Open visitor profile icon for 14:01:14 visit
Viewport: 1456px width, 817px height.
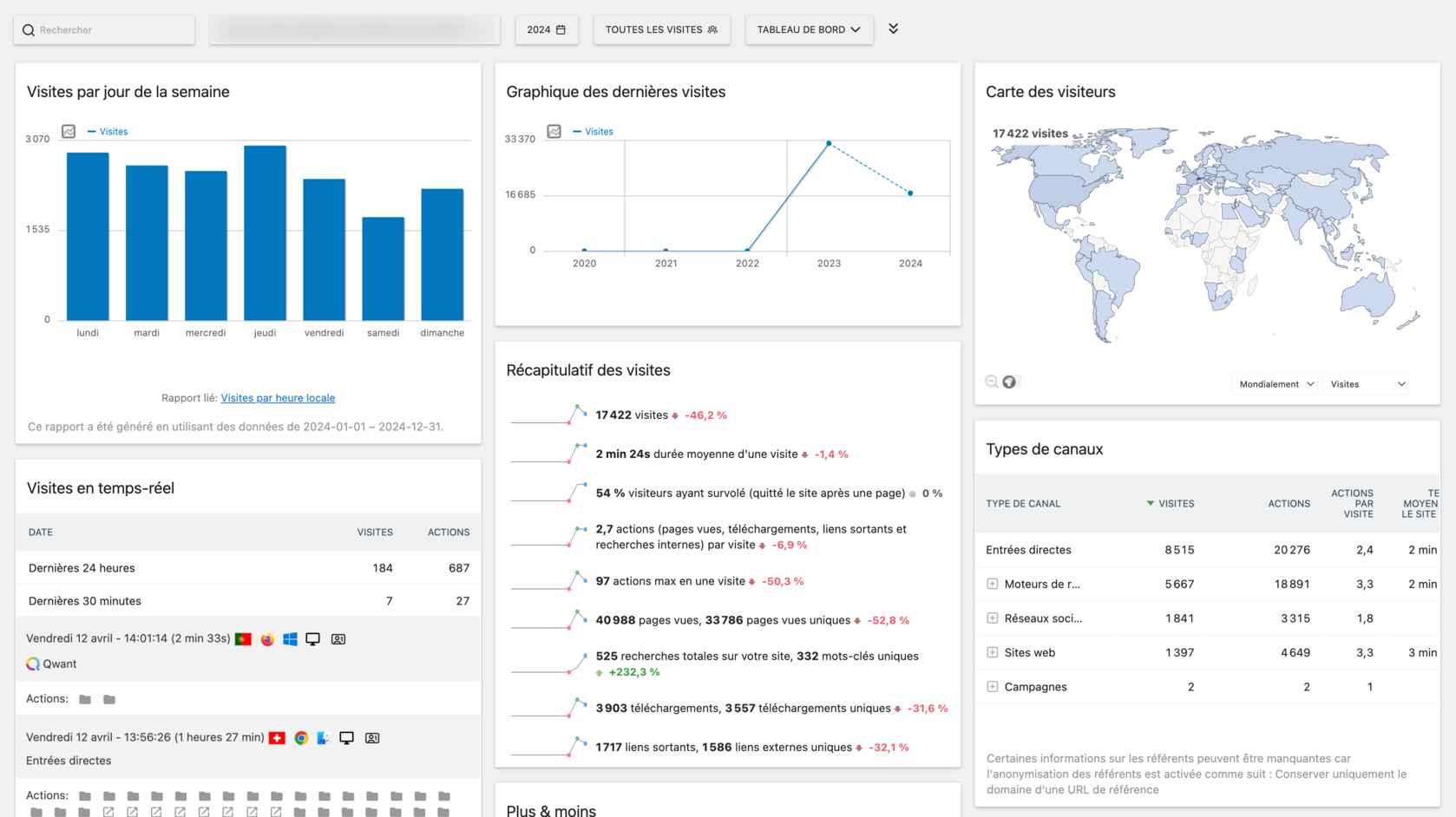[338, 639]
